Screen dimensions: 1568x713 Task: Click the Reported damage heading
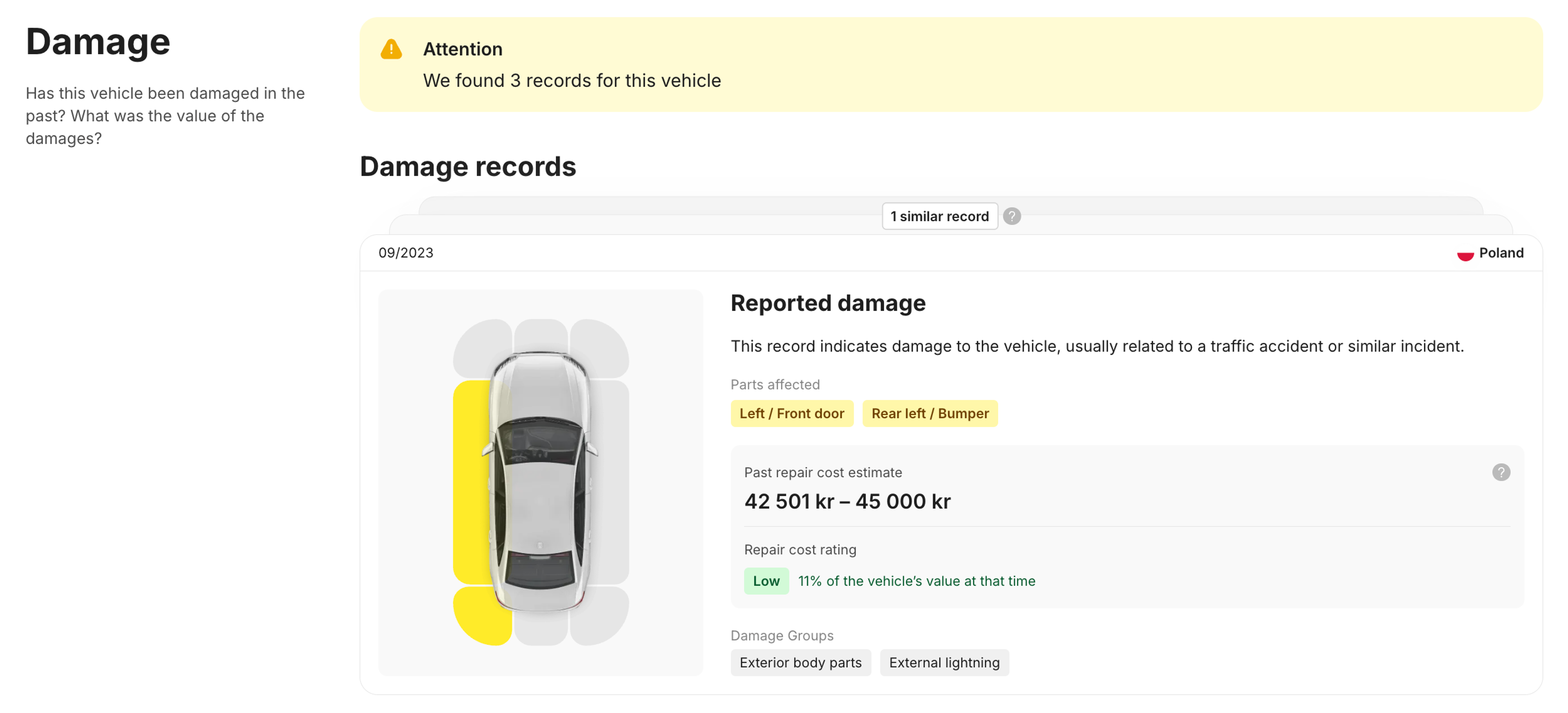pyautogui.click(x=827, y=303)
